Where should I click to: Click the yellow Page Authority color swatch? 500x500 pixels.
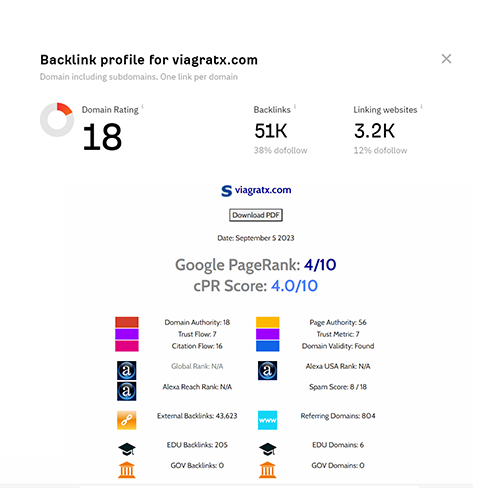pos(268,322)
